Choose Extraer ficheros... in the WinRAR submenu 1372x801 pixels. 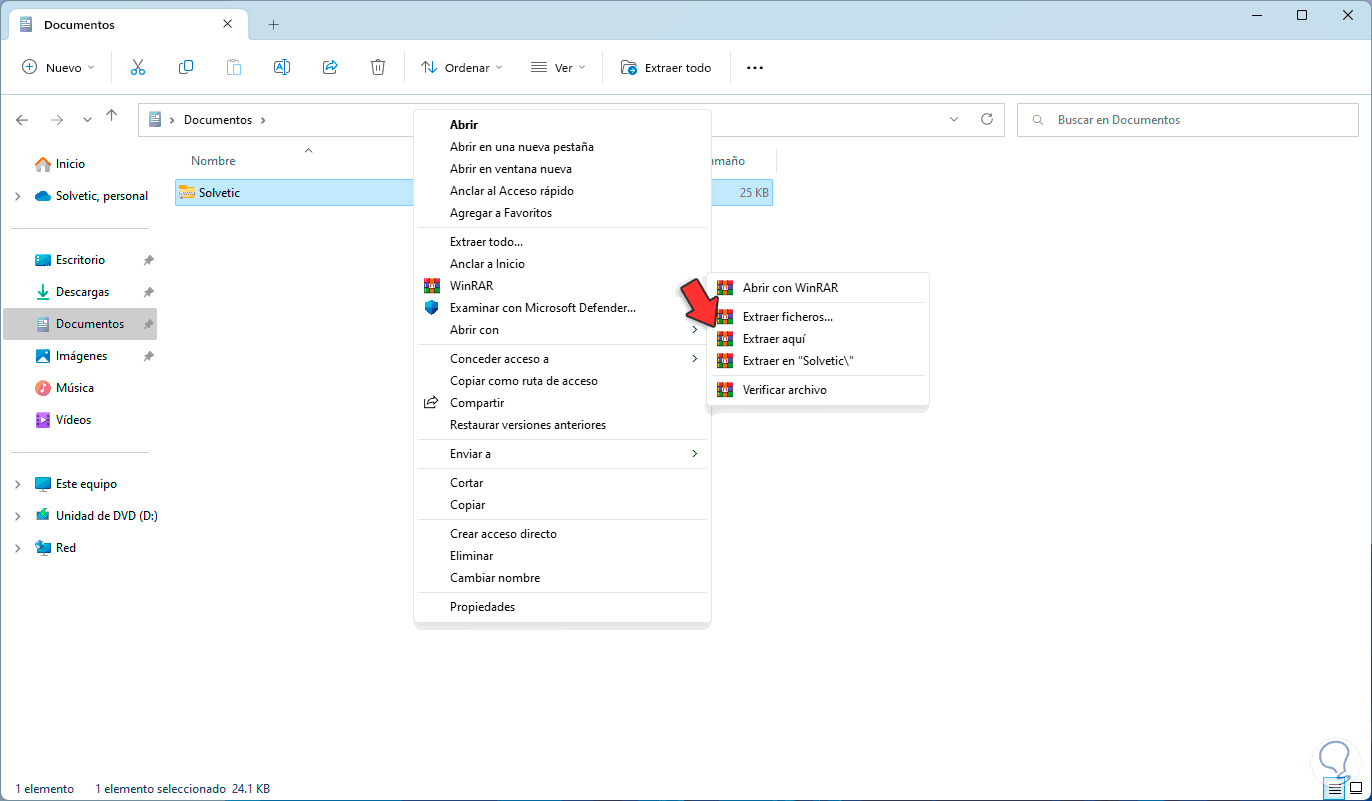(x=818, y=317)
